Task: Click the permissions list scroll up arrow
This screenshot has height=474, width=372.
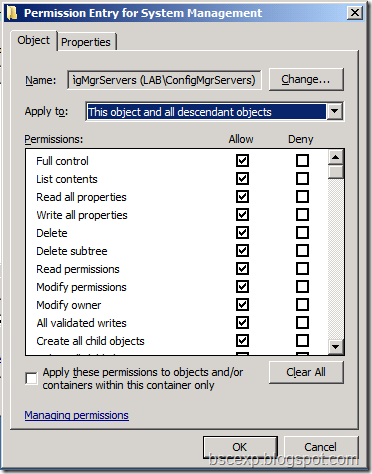Action: [335, 157]
